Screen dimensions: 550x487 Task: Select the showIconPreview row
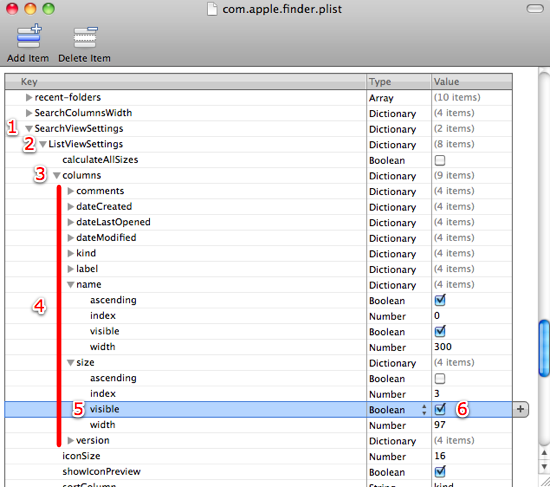pos(259,472)
